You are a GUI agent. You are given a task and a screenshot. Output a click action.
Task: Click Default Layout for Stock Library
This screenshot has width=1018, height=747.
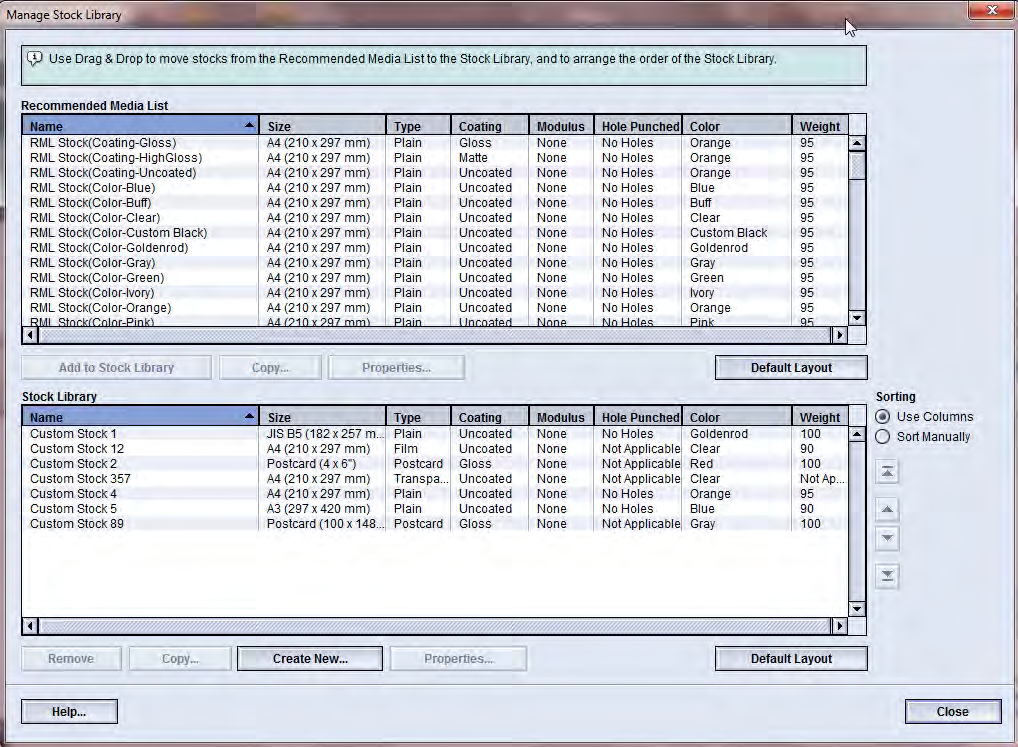pos(791,658)
